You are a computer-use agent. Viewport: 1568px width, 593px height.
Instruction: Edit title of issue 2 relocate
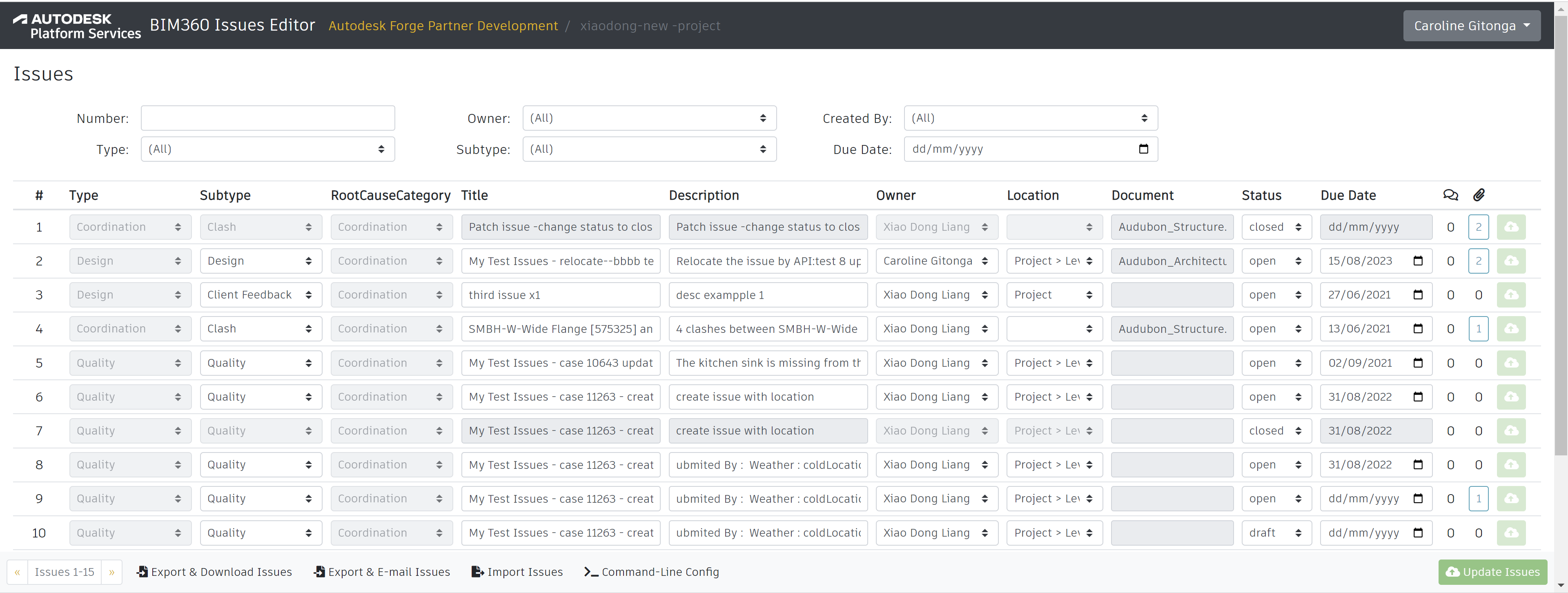pyautogui.click(x=561, y=261)
